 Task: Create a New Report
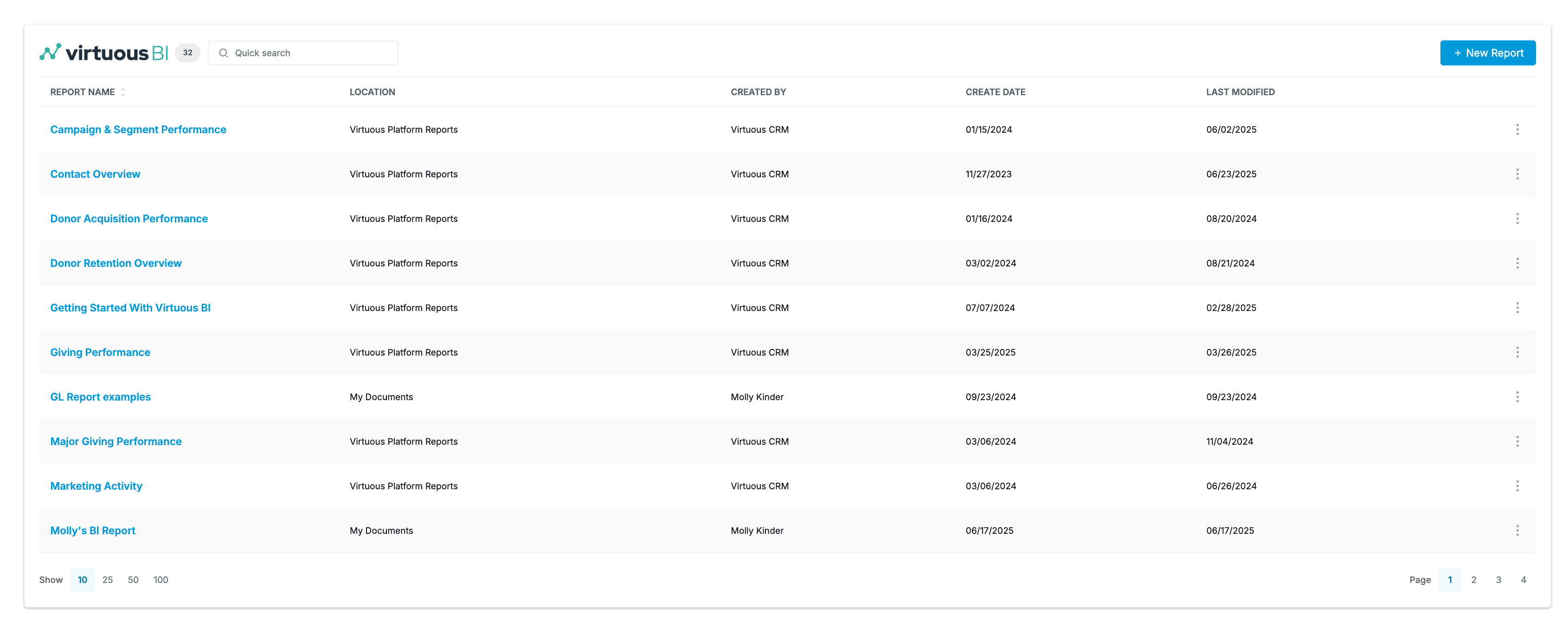[x=1487, y=53]
